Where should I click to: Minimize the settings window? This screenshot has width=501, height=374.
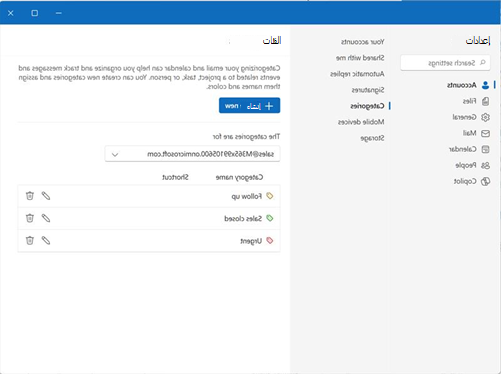click(x=59, y=13)
